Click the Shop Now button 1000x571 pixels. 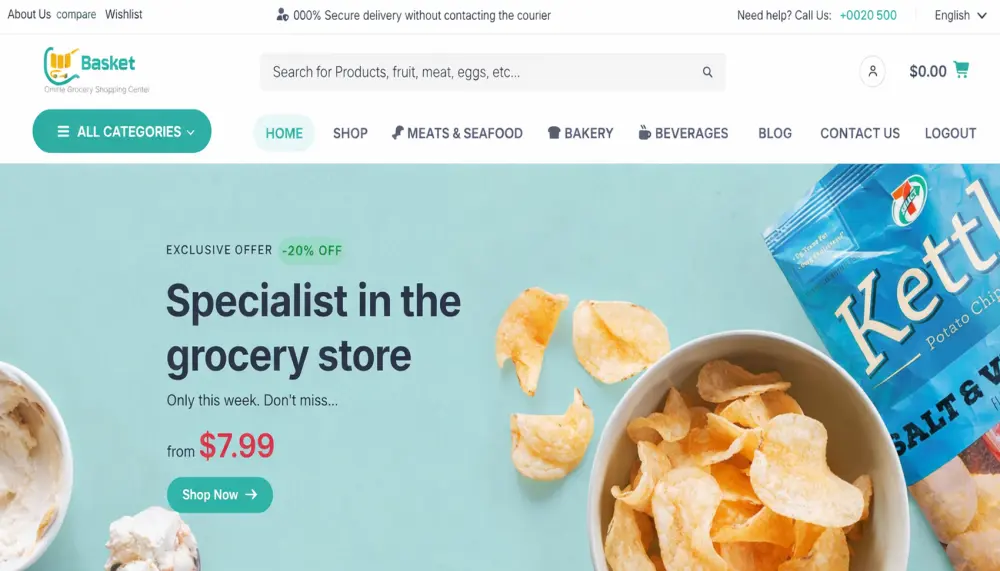point(220,494)
